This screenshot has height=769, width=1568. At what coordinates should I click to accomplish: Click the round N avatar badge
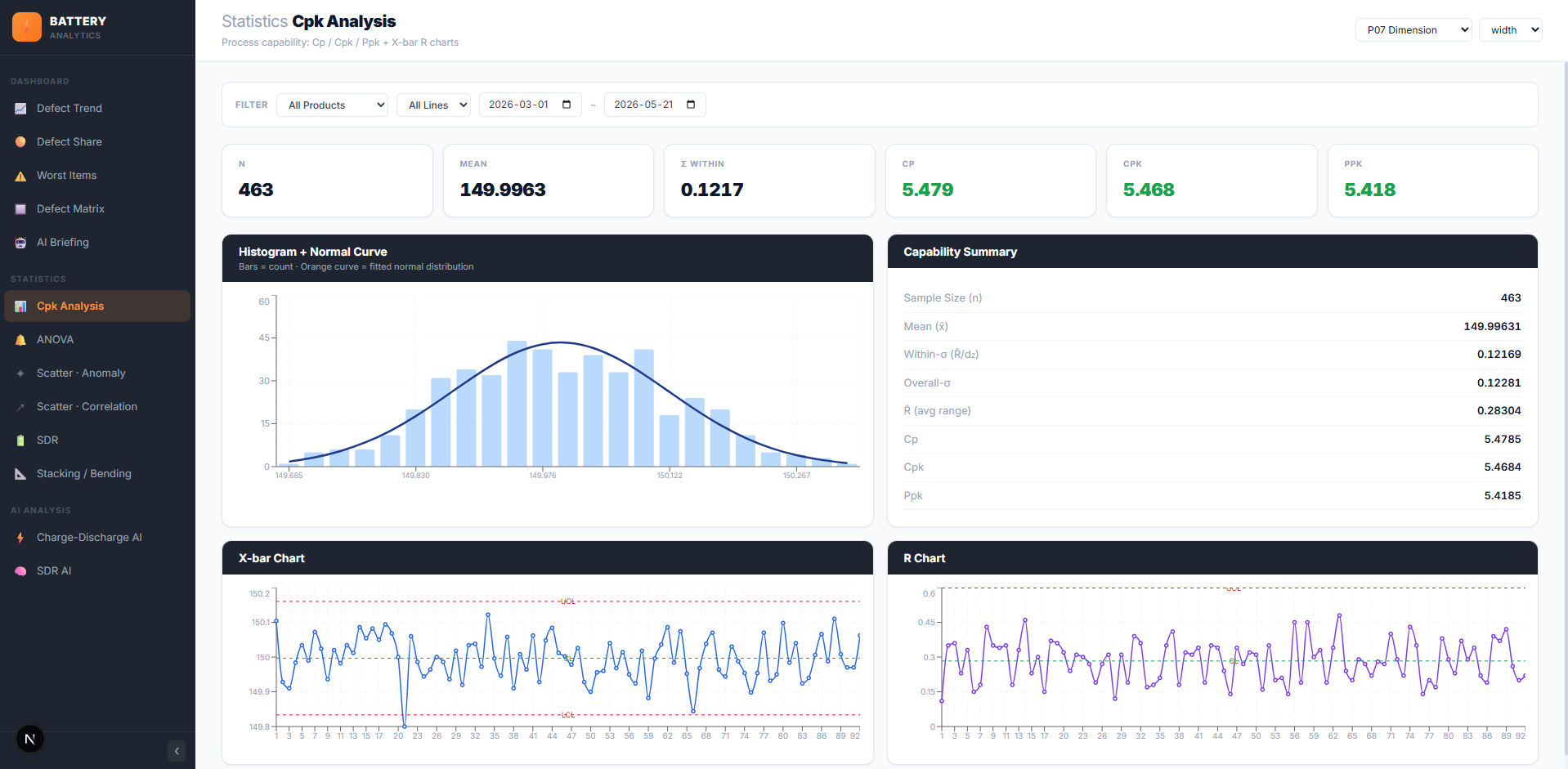pos(30,740)
